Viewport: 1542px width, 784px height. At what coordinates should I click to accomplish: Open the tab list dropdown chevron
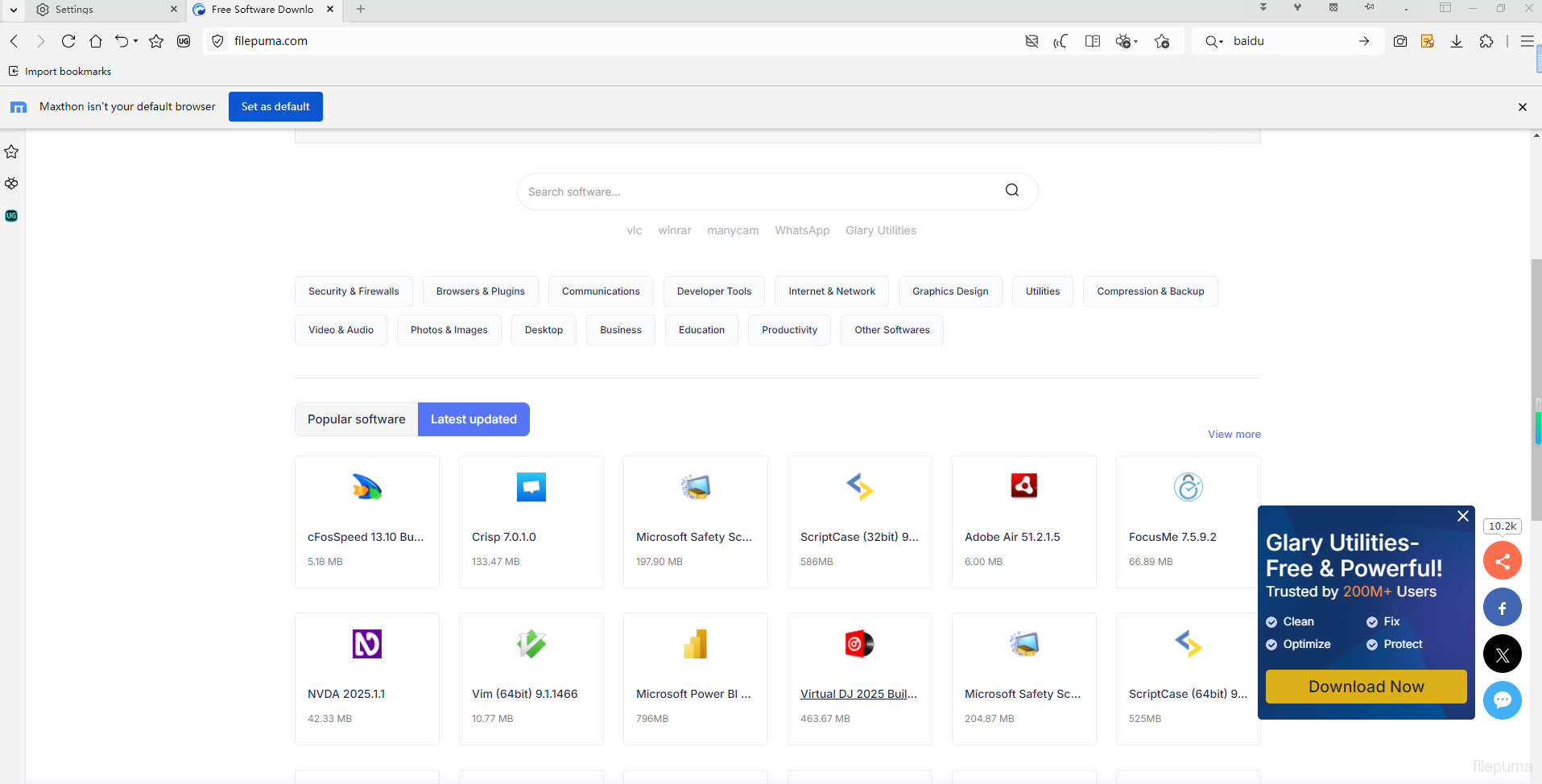click(14, 10)
